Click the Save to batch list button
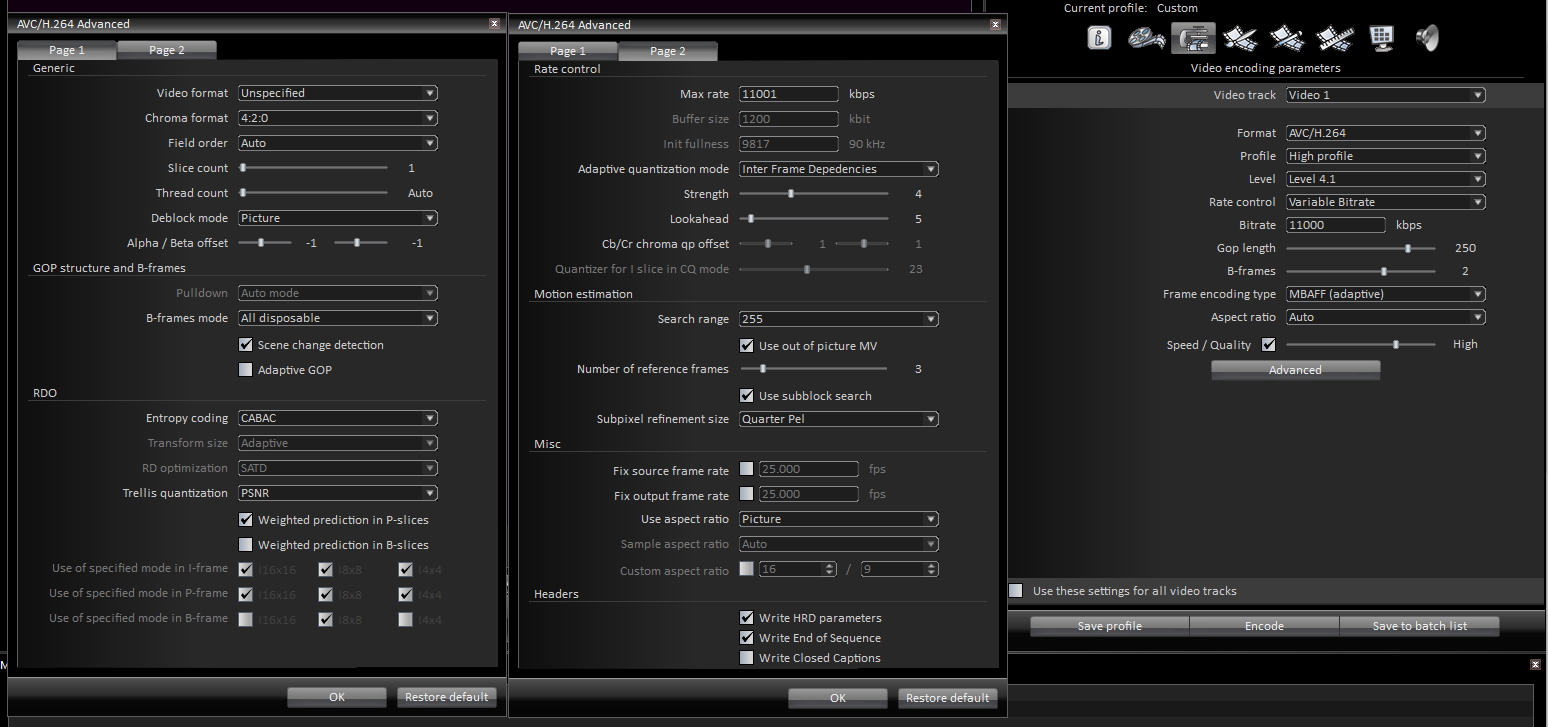The height and width of the screenshot is (727, 1548). point(1420,626)
